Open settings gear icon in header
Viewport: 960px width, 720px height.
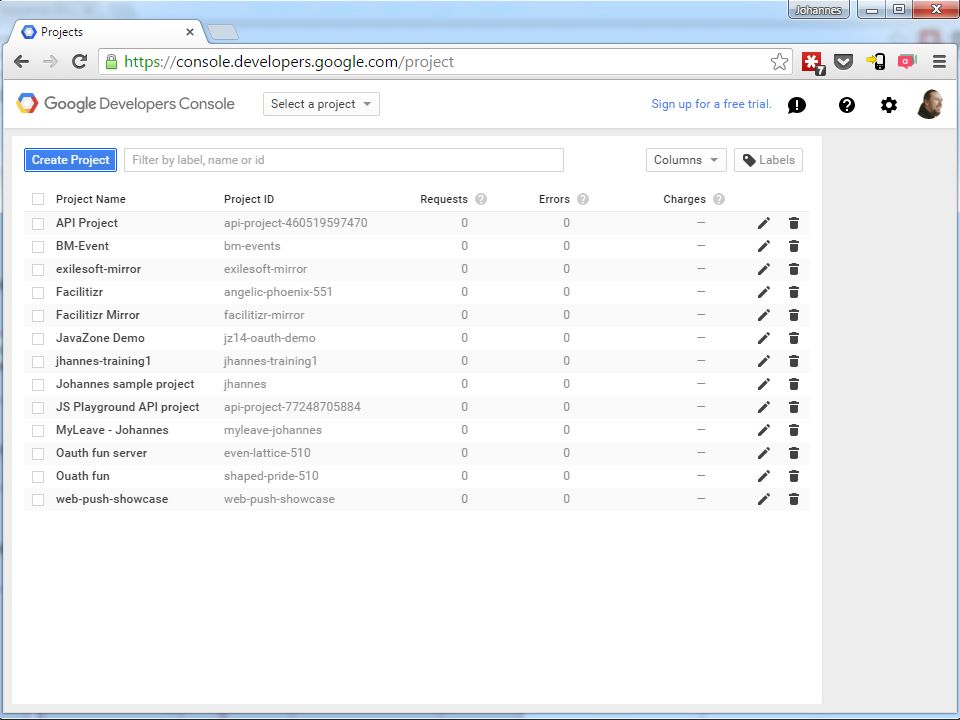(889, 105)
